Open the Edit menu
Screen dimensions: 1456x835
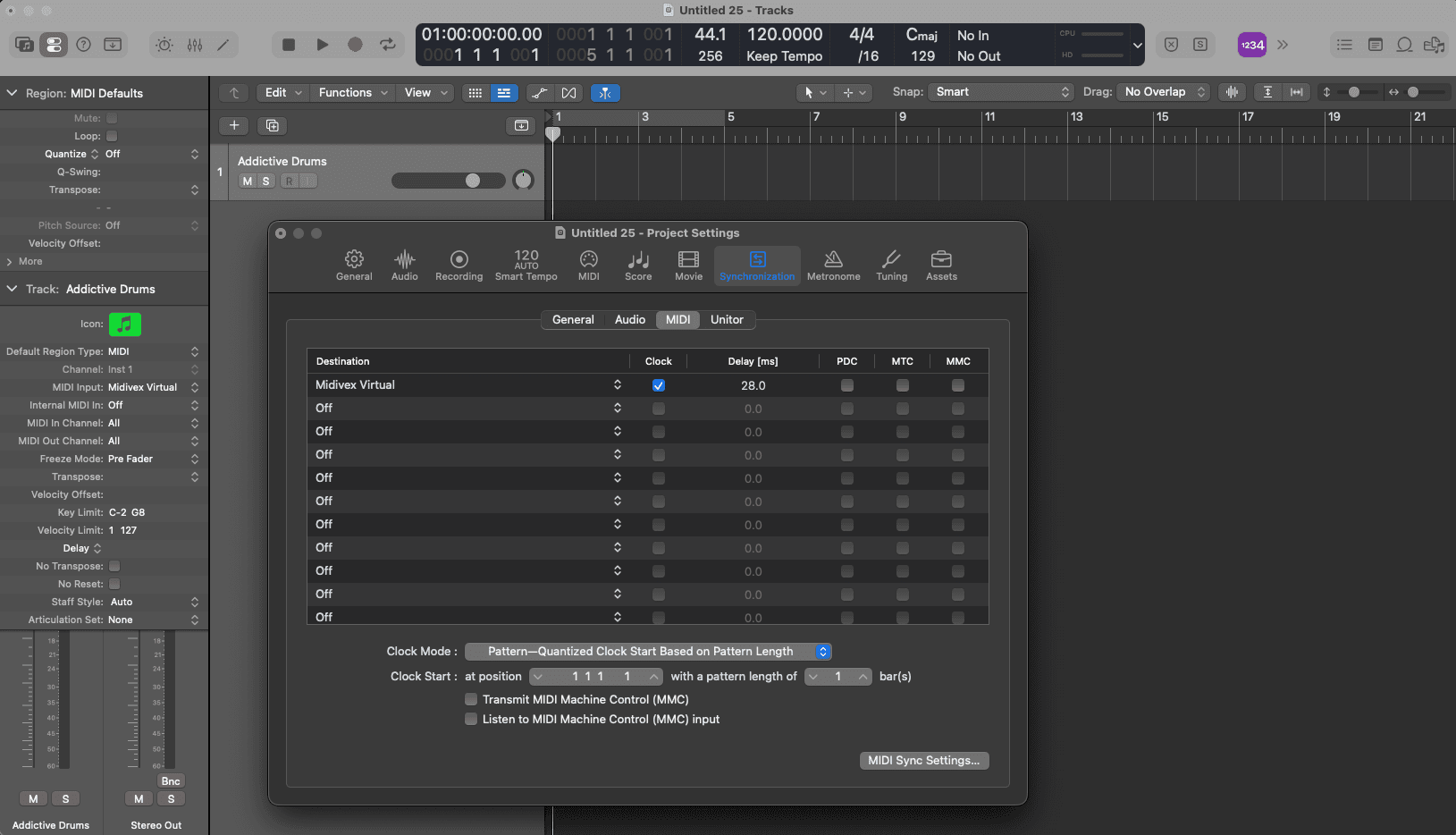tap(283, 93)
